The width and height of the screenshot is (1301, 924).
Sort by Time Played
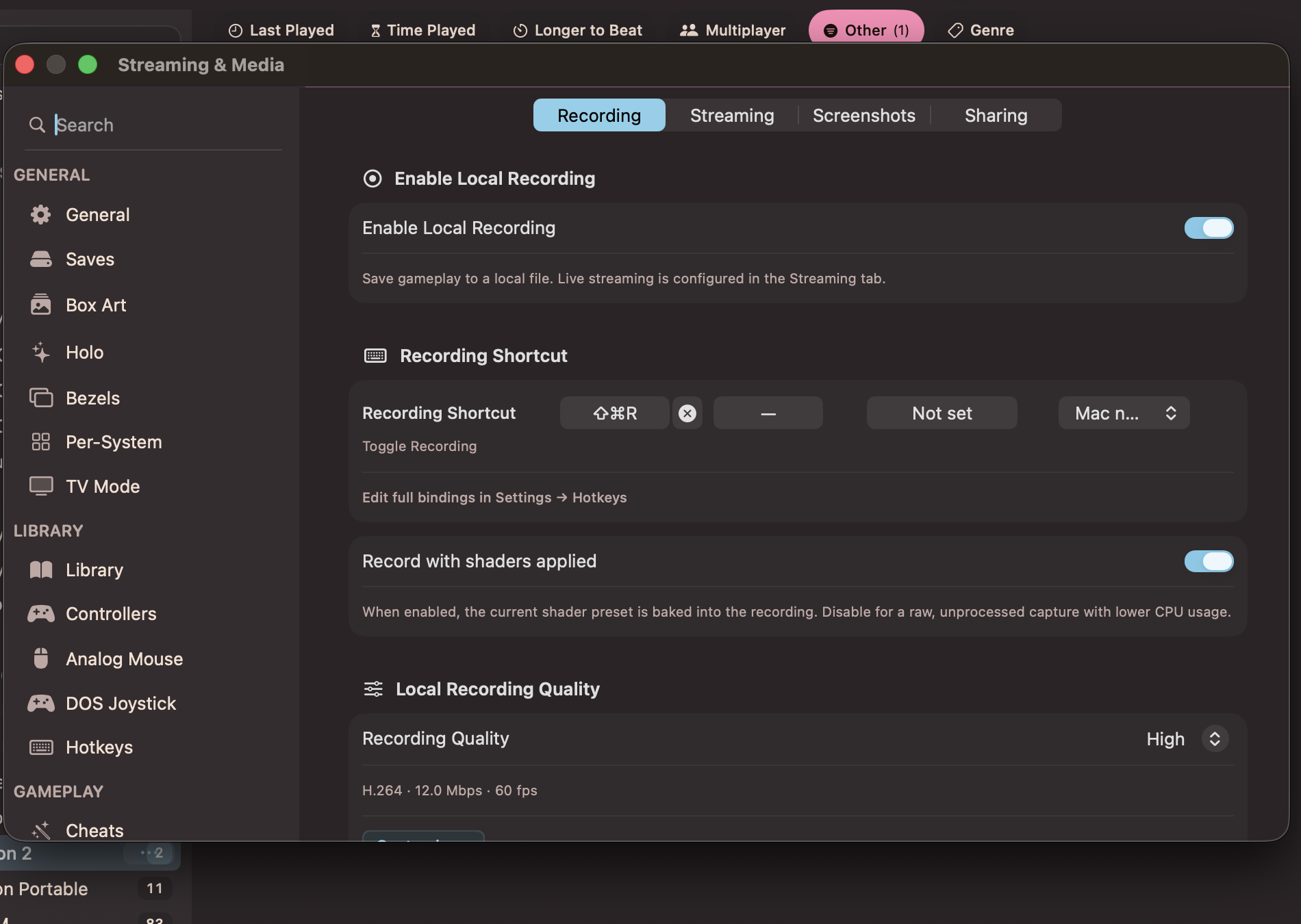(x=423, y=31)
